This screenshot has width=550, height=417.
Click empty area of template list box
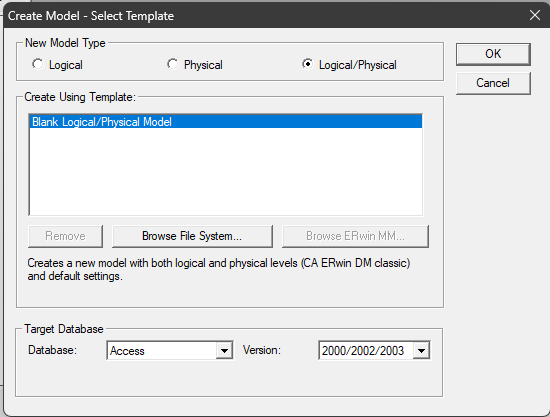coord(226,171)
